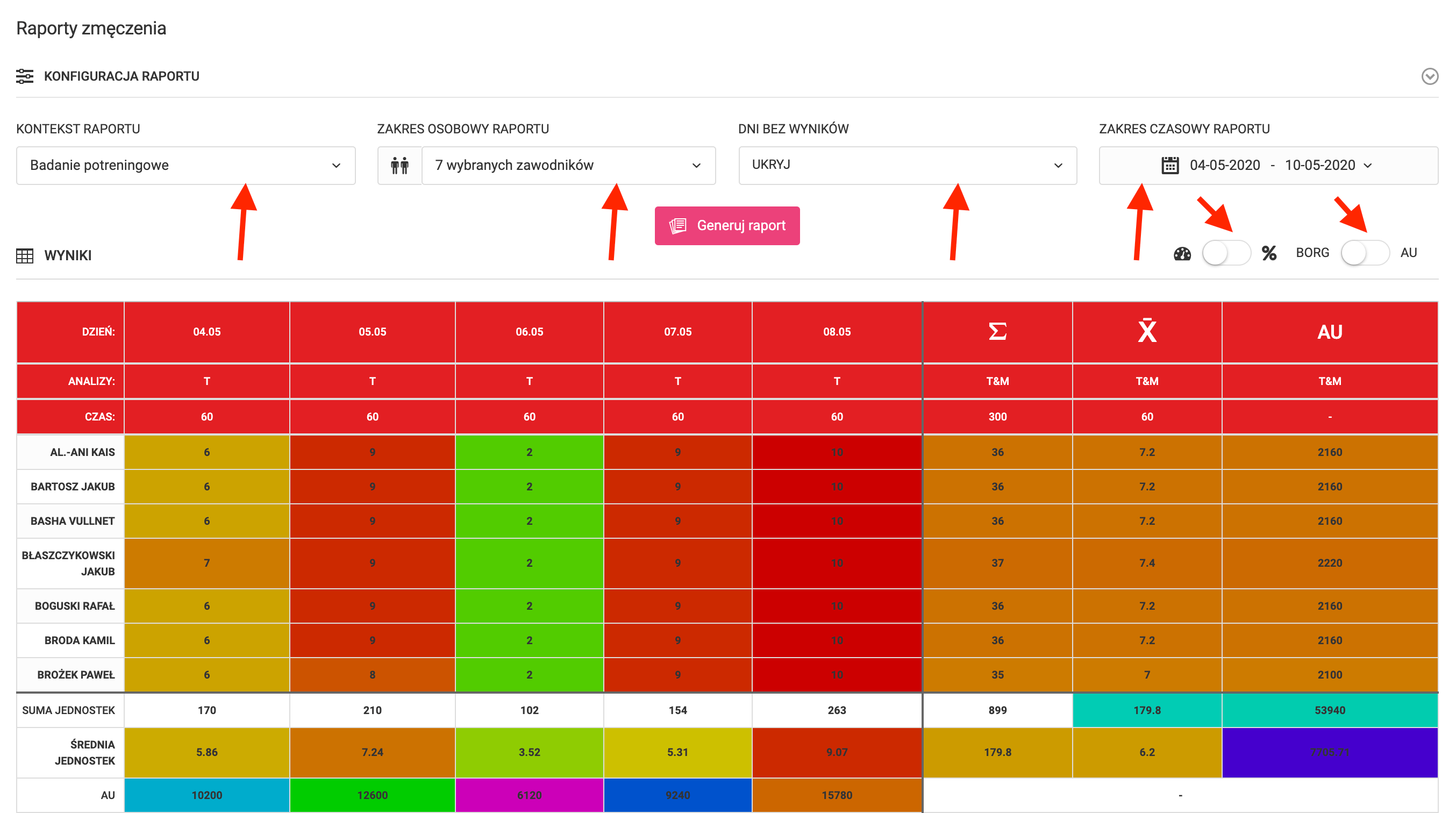This screenshot has height=813, width=1456.
Task: Toggle the gauge to percent switch
Action: (1226, 253)
